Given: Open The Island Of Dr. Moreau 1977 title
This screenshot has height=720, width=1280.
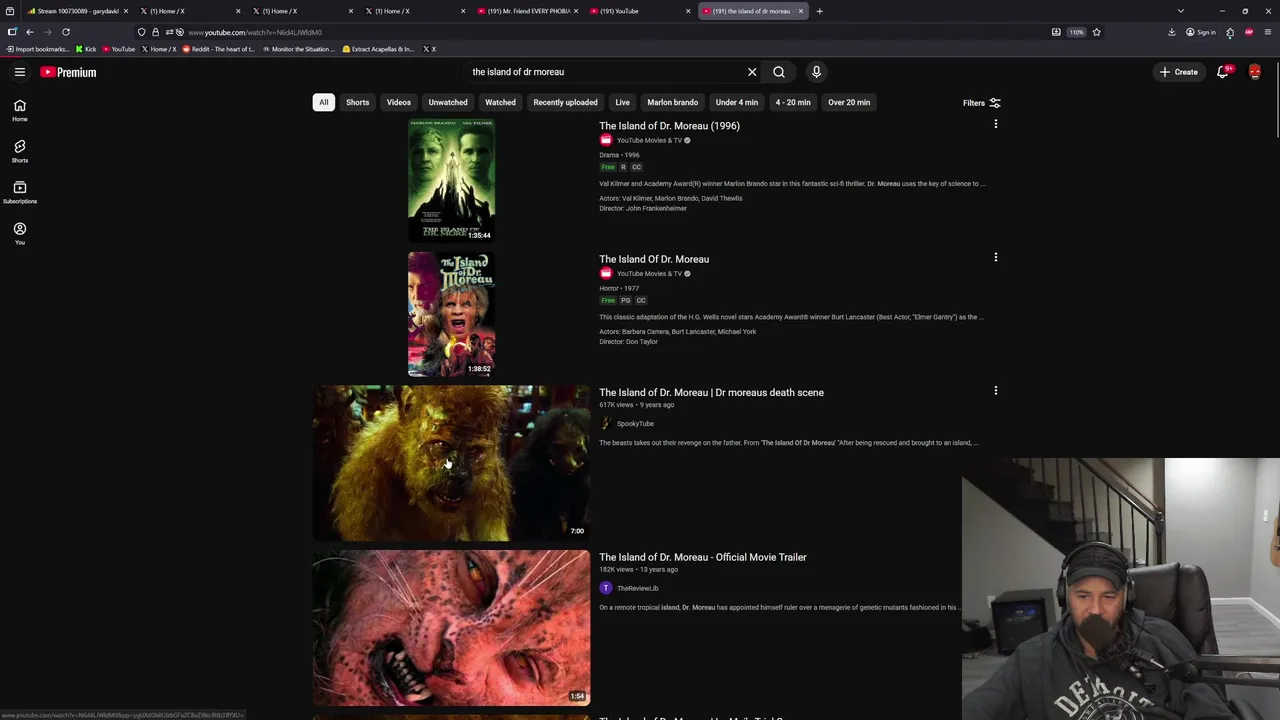Looking at the screenshot, I should (x=654, y=259).
